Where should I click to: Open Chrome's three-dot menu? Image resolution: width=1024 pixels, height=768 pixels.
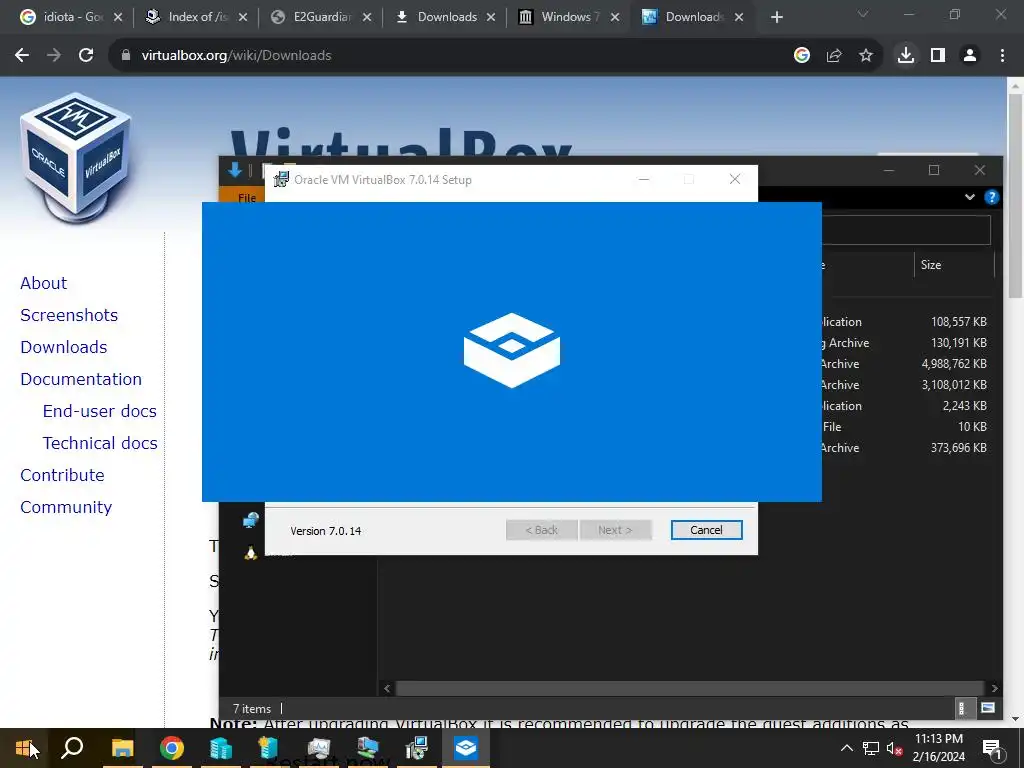[1002, 56]
